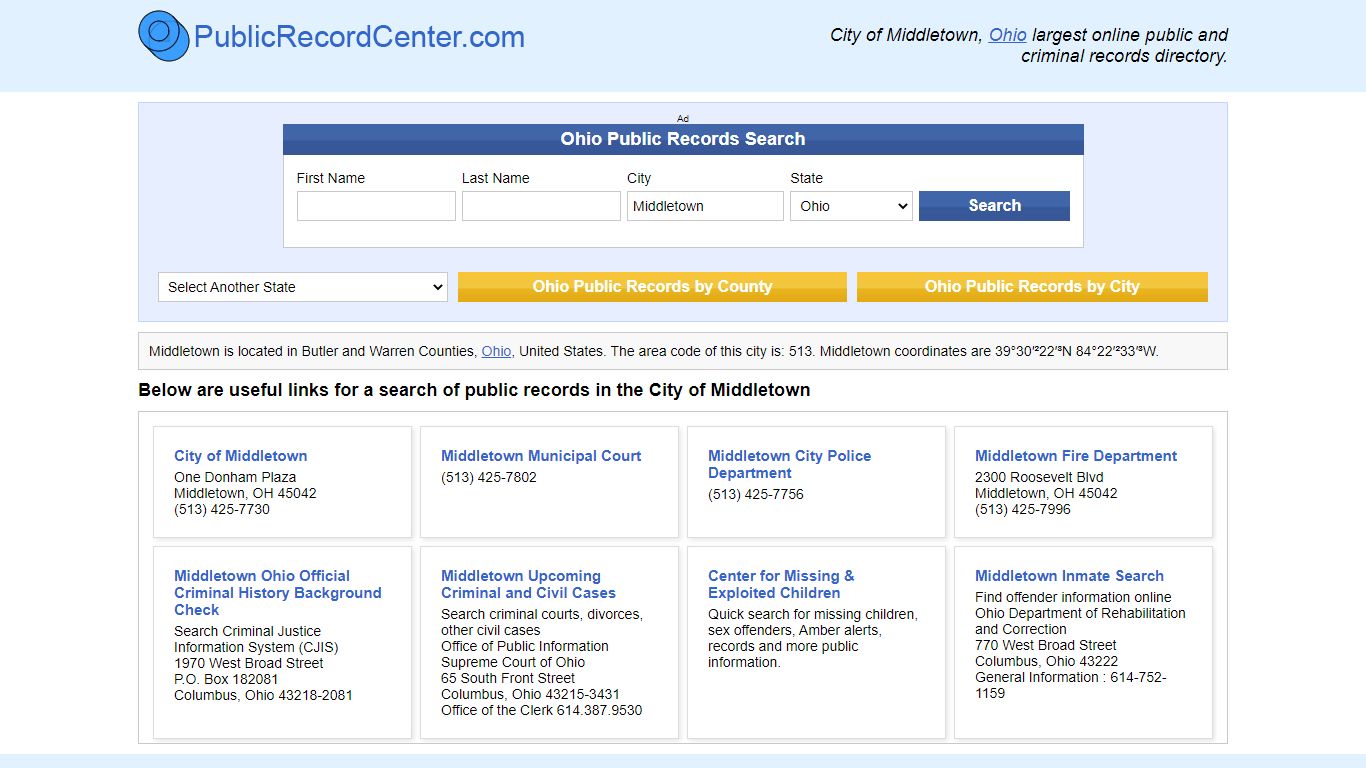This screenshot has height=768, width=1366.
Task: Click the address One Donham Plaza
Action: click(235, 477)
